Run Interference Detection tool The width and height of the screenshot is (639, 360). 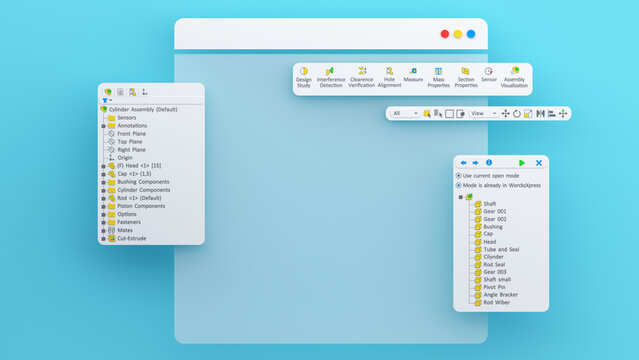[x=331, y=77]
